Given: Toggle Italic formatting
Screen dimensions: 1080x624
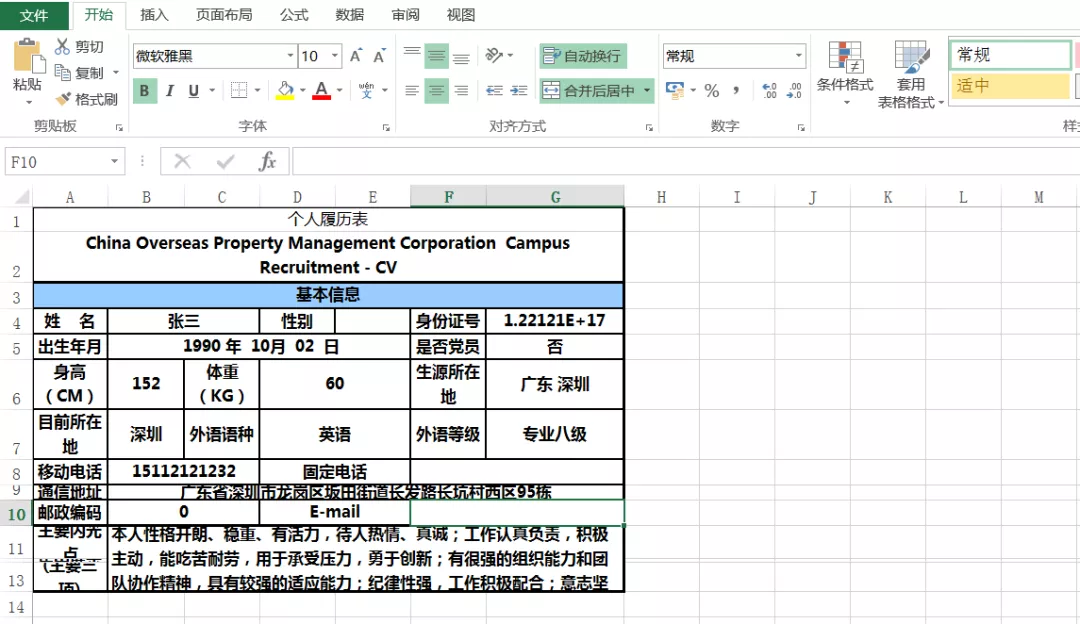Looking at the screenshot, I should tap(169, 90).
